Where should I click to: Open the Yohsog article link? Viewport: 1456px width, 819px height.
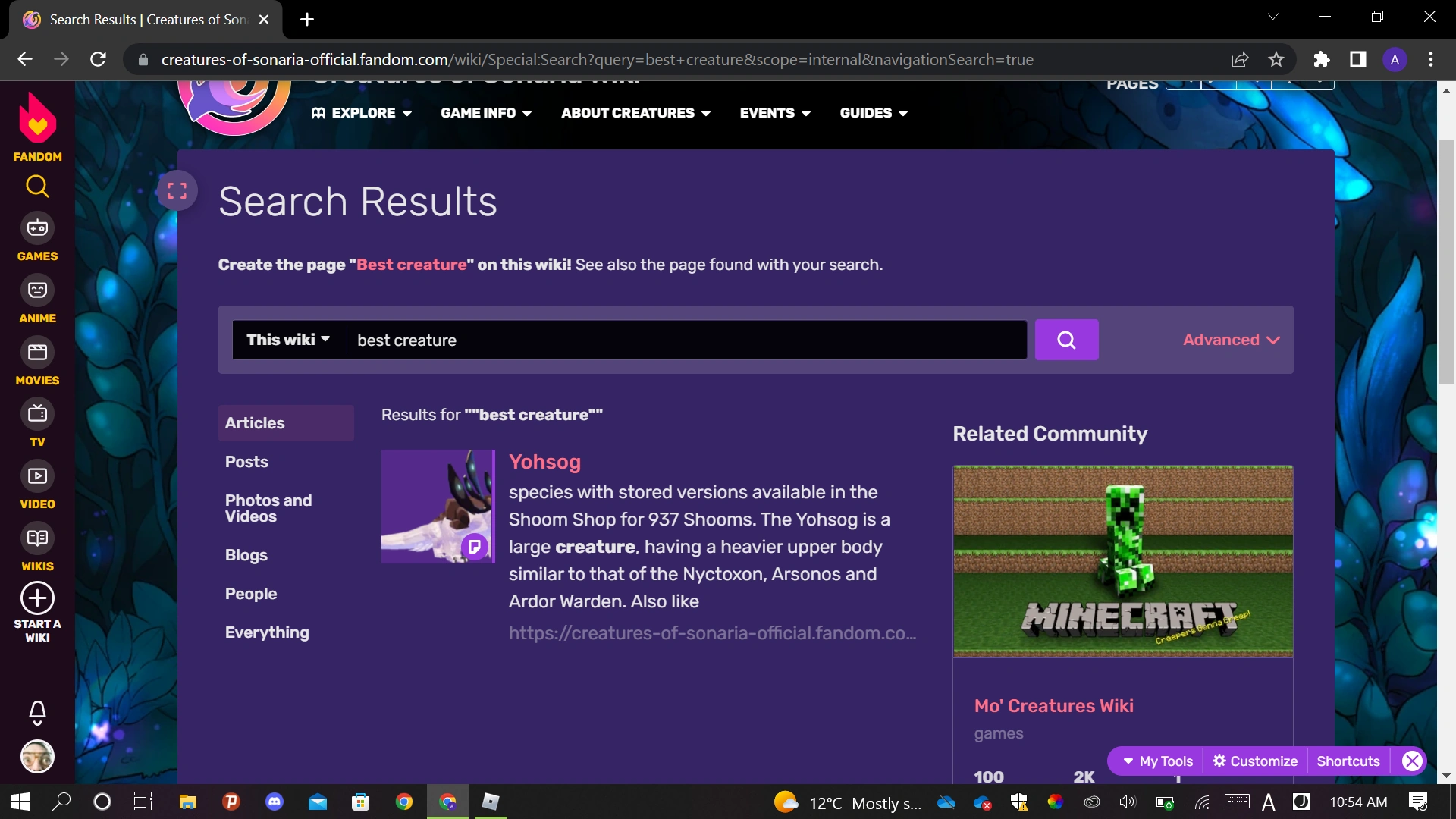tap(544, 462)
